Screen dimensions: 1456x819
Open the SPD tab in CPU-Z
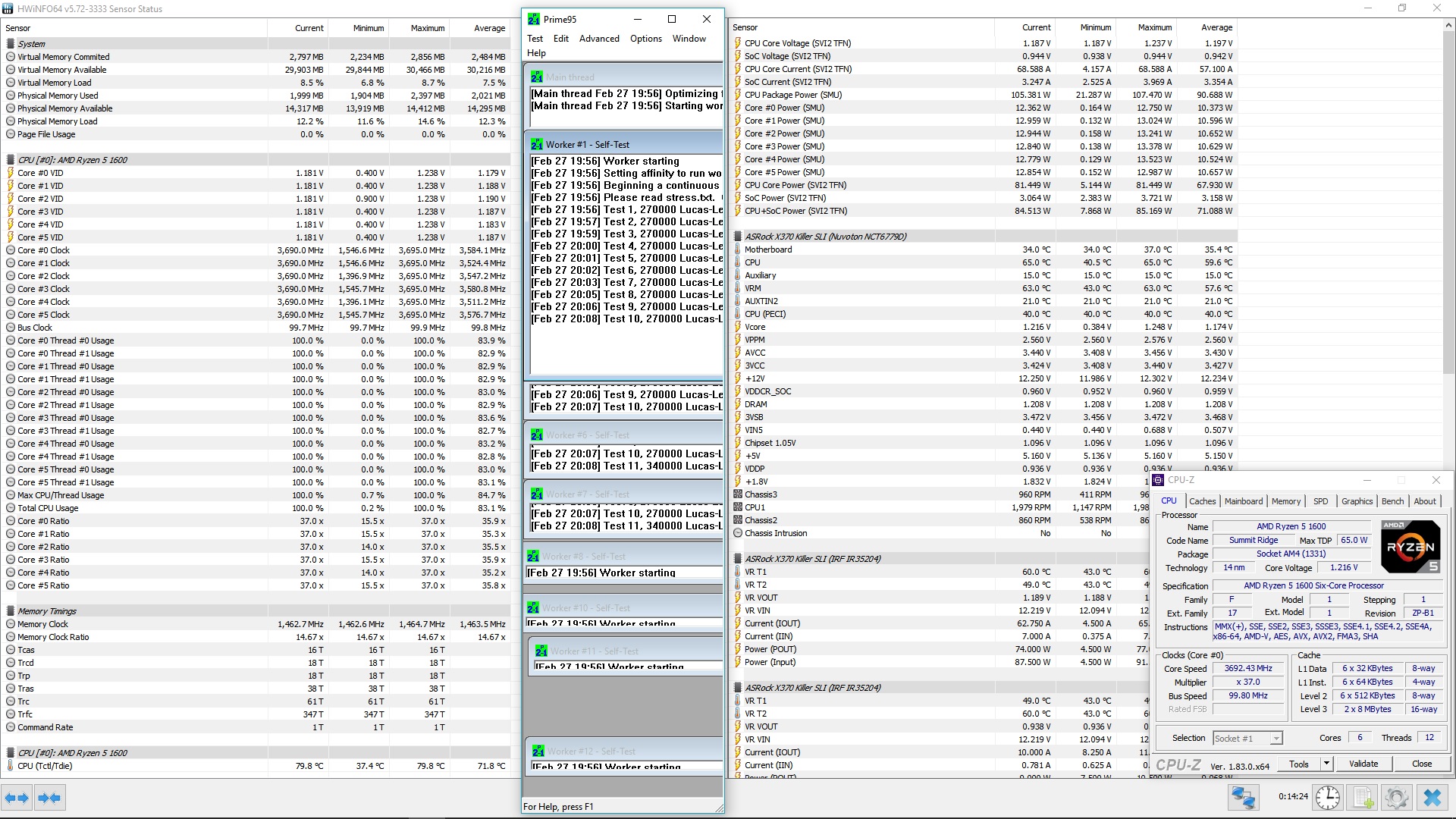click(x=1320, y=501)
